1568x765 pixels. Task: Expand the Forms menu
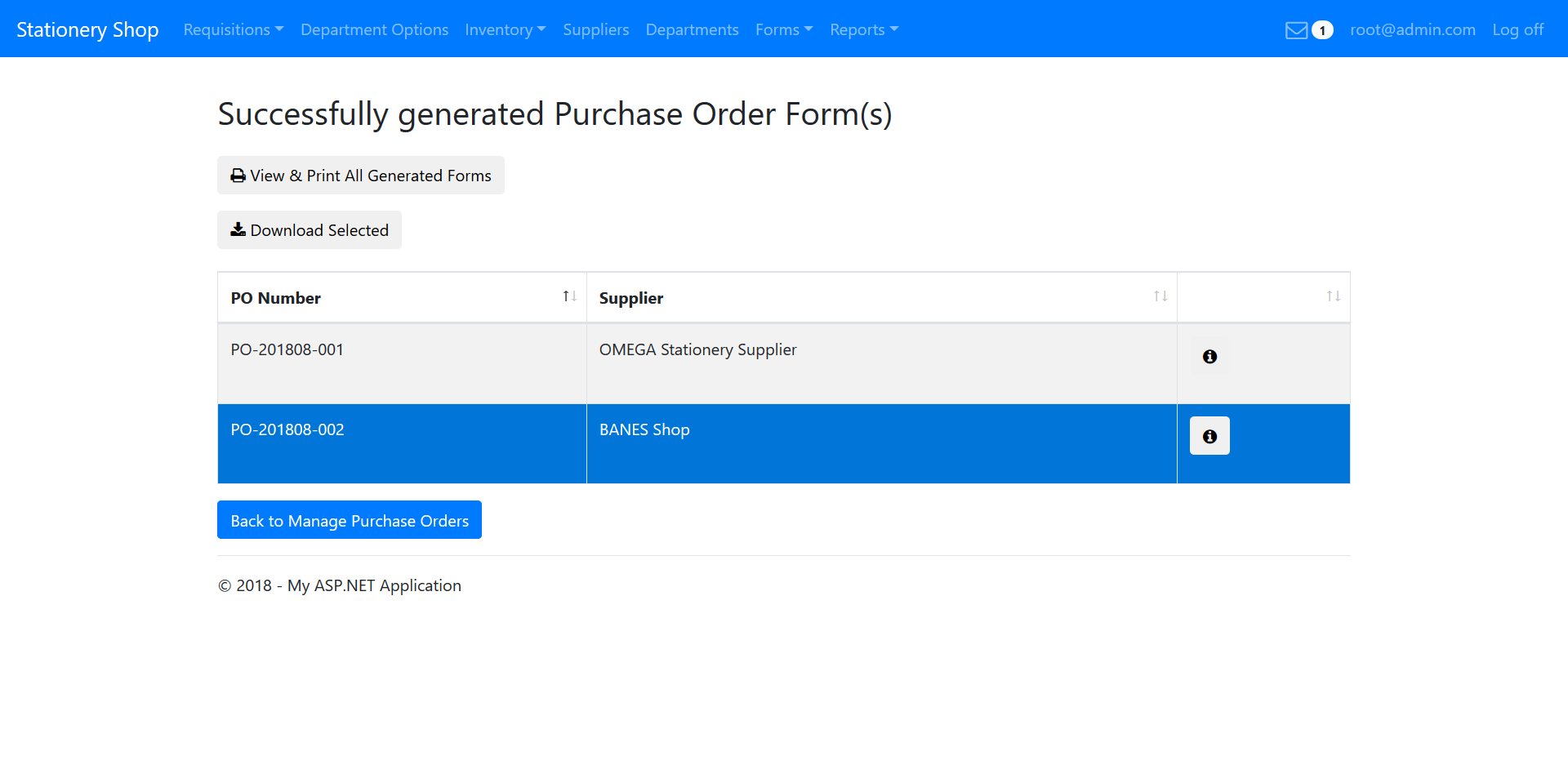click(x=782, y=29)
